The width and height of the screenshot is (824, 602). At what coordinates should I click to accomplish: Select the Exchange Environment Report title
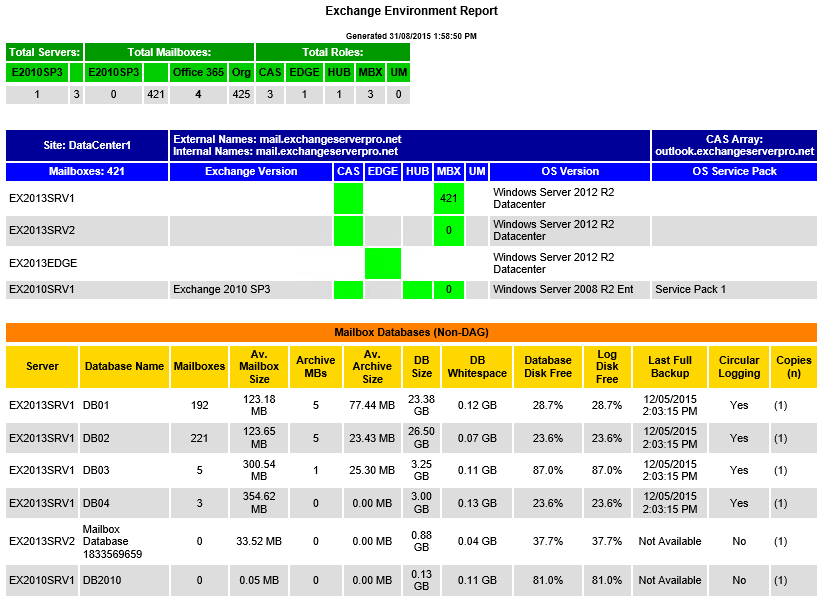point(411,11)
